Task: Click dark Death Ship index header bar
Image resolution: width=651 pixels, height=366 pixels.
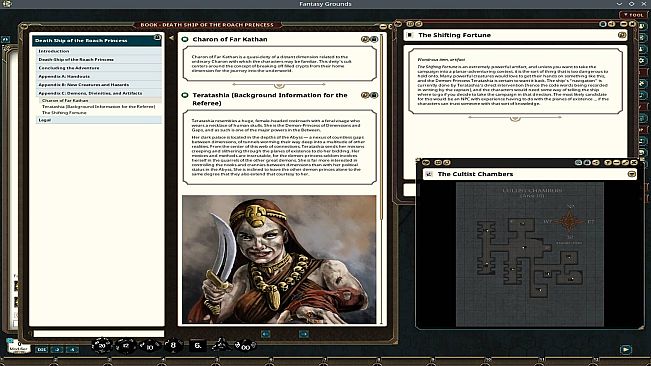Action: point(97,41)
